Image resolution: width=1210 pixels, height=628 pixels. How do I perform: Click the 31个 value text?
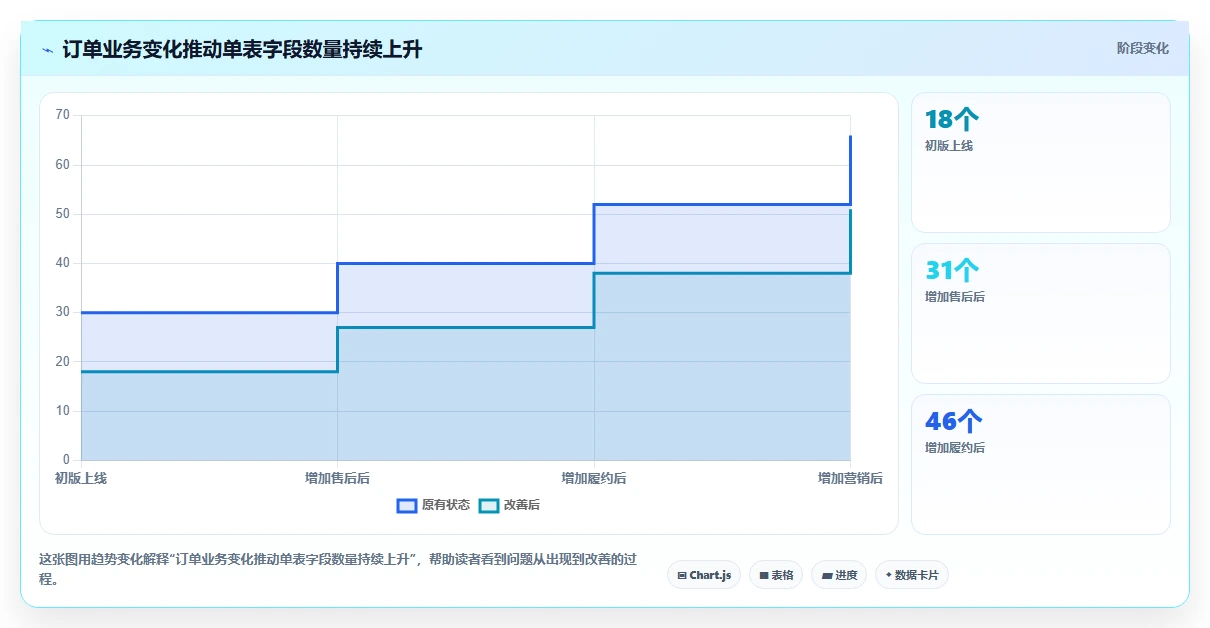(x=952, y=271)
